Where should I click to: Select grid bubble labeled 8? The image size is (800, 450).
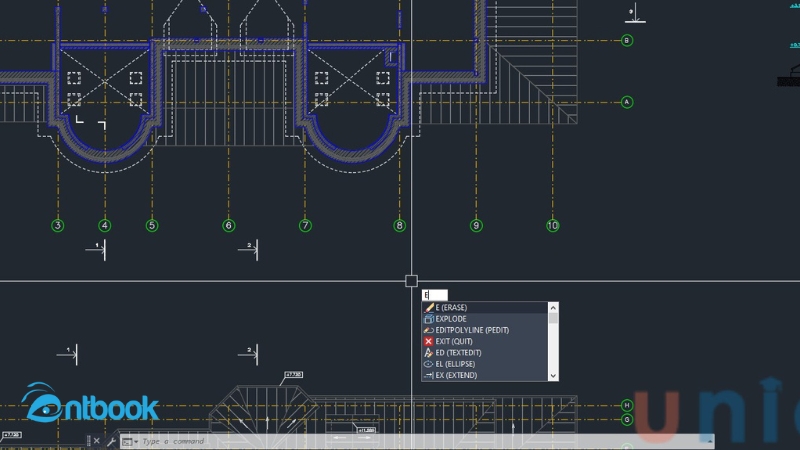tap(399, 226)
